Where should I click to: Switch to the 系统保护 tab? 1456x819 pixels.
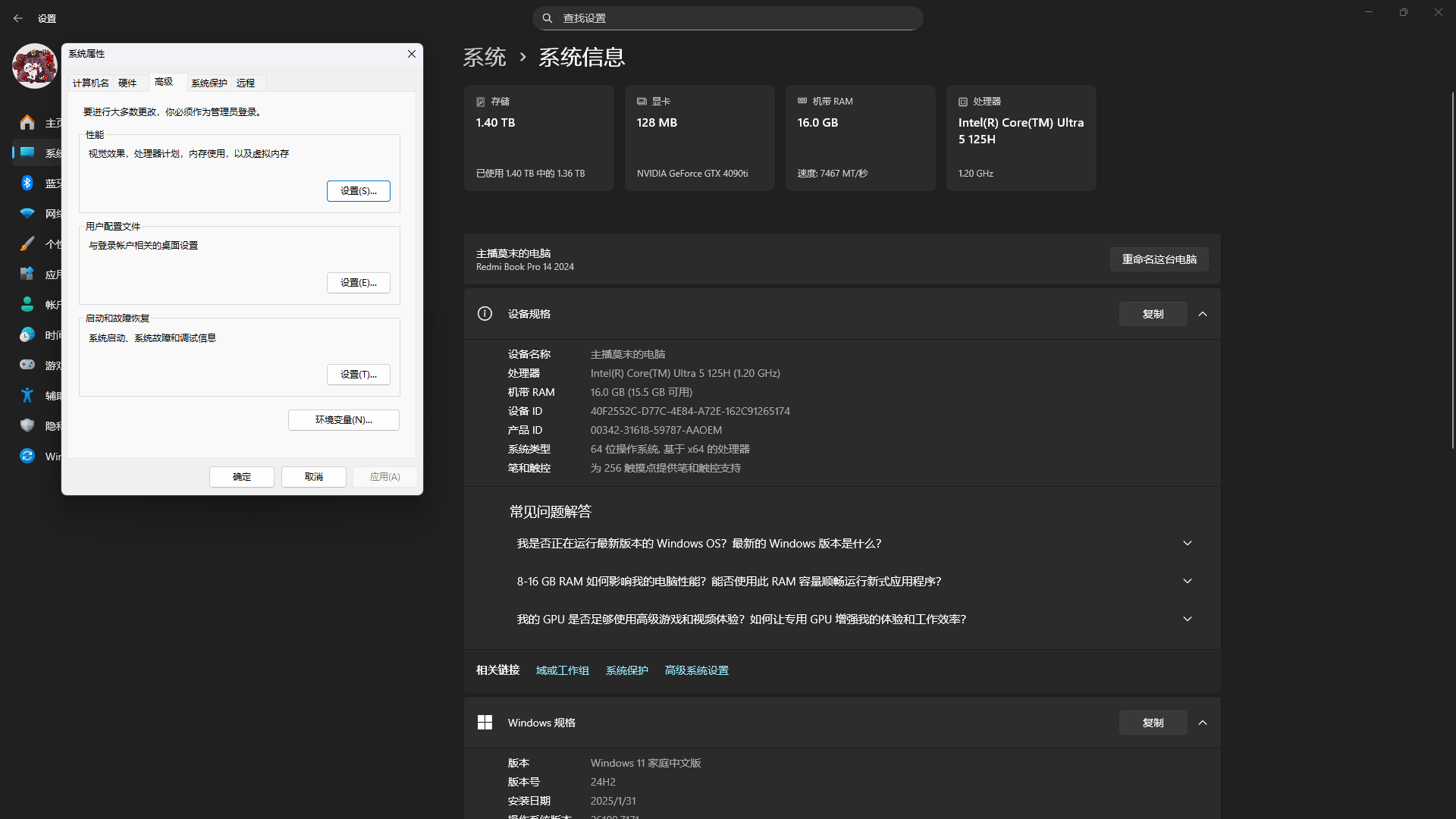click(x=209, y=83)
